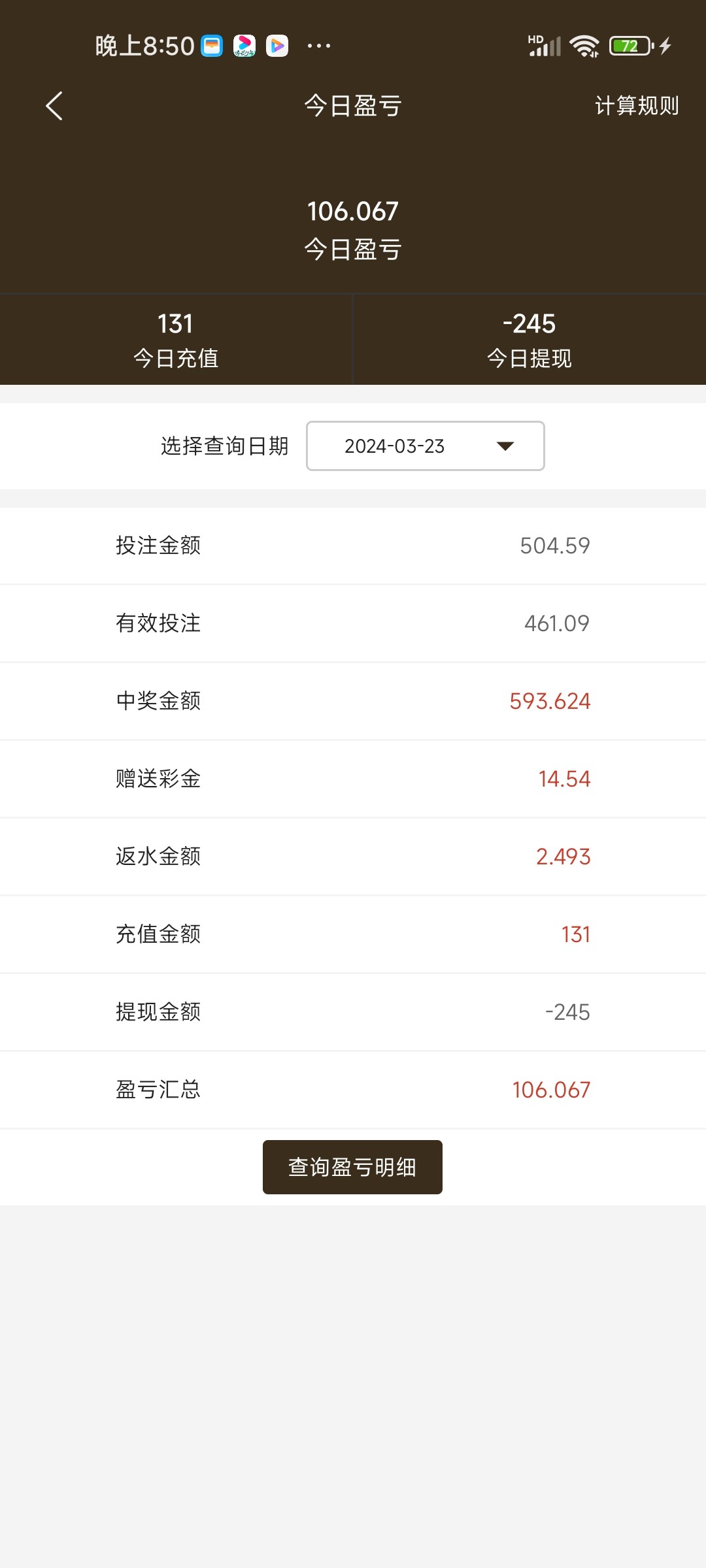This screenshot has width=706, height=1568.
Task: Tap the Wi-Fi status icon
Action: pyautogui.click(x=584, y=46)
